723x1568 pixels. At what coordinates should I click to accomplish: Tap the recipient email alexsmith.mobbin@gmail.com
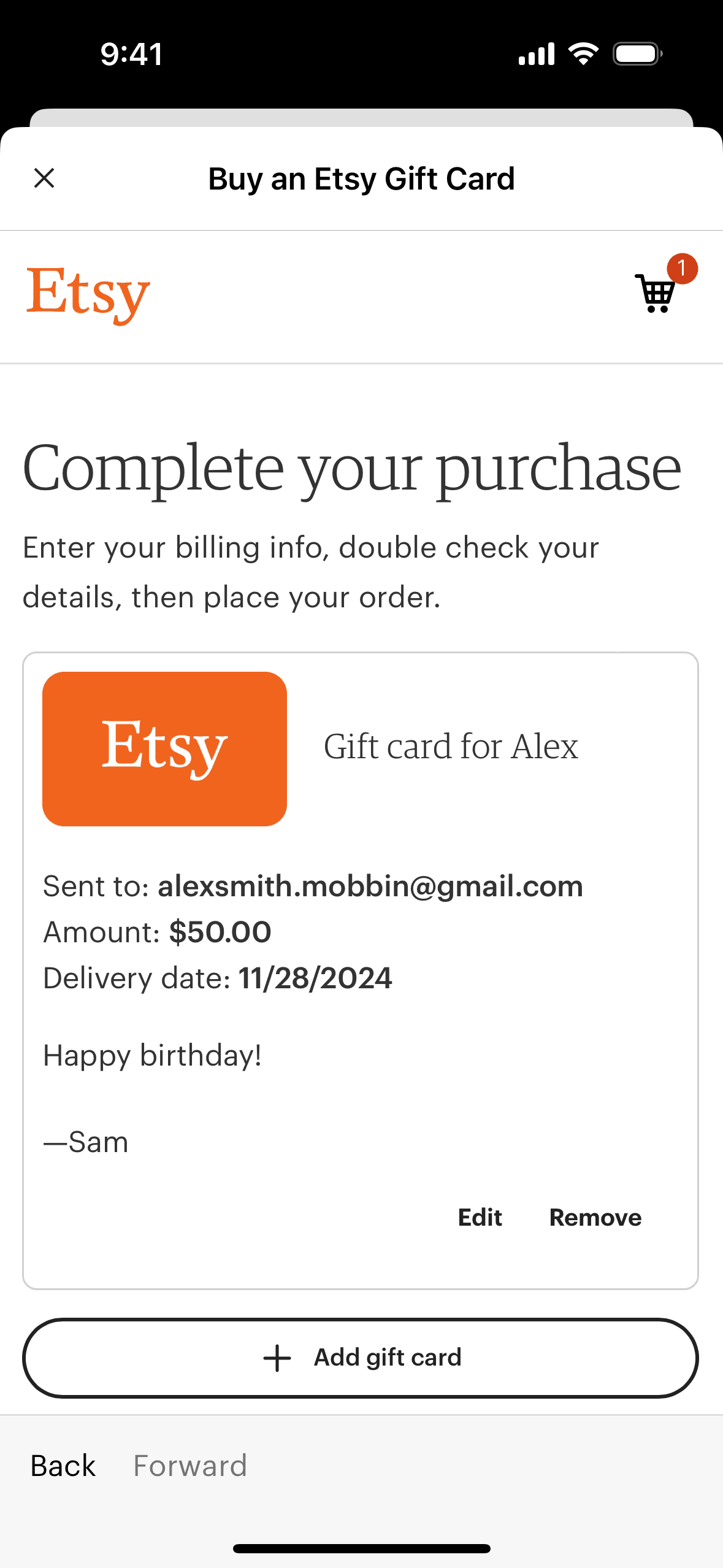click(x=370, y=886)
